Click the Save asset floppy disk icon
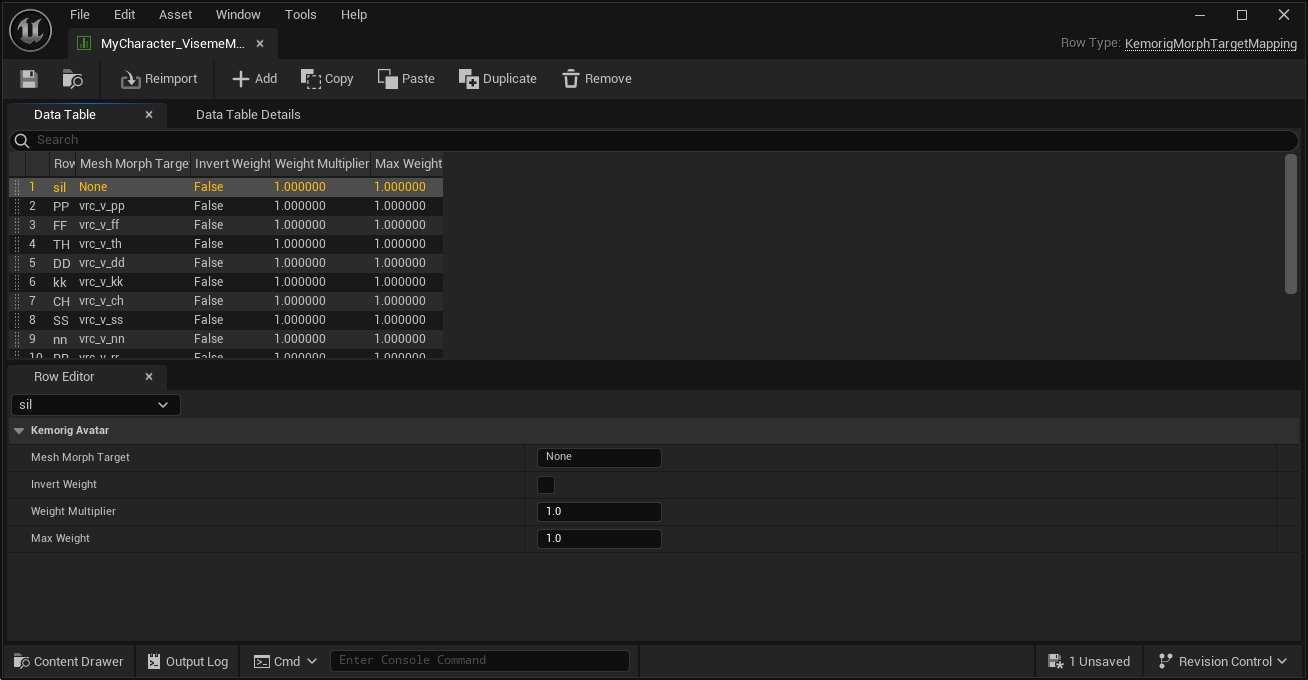1308x680 pixels. tap(28, 79)
